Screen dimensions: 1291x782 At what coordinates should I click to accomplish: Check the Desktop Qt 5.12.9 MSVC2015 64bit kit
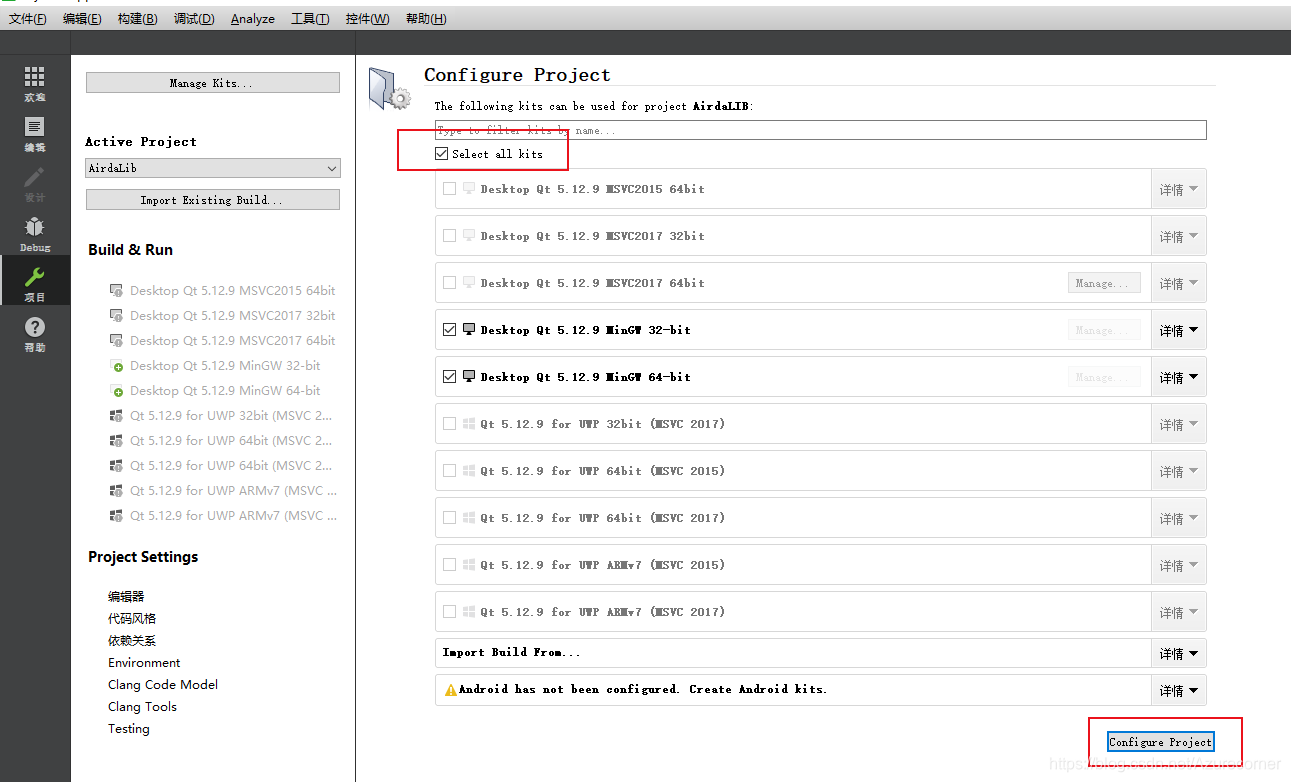pyautogui.click(x=449, y=188)
